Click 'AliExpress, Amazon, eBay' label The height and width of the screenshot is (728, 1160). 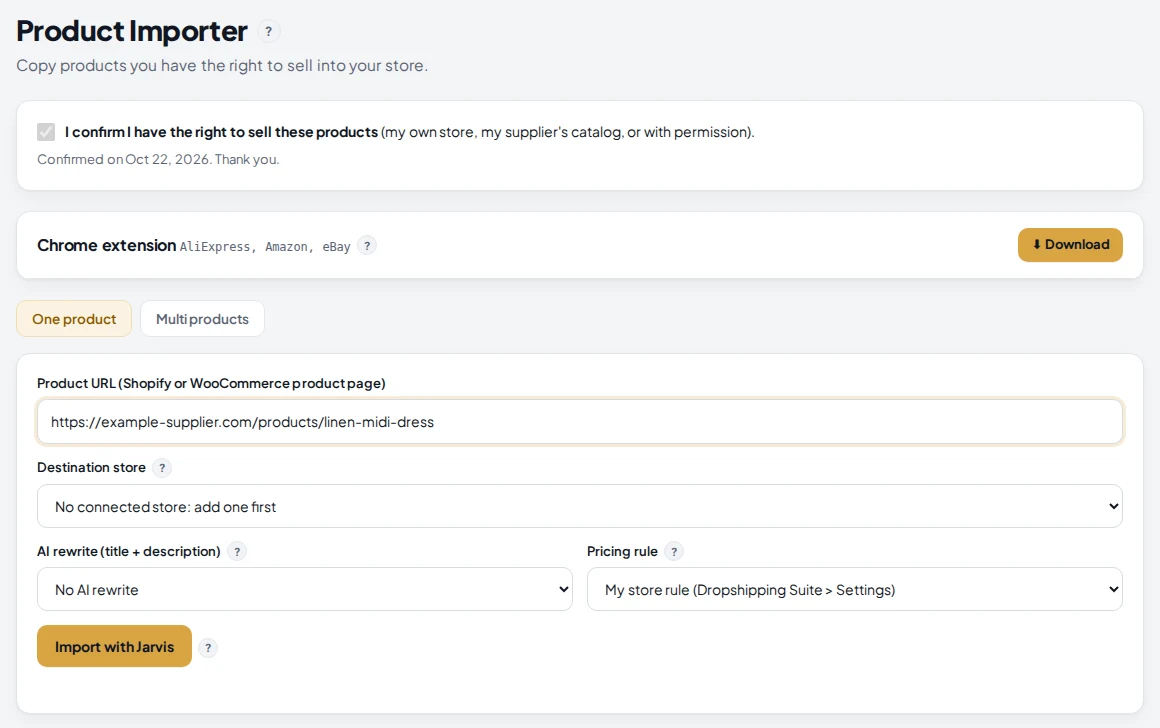[x=265, y=247]
